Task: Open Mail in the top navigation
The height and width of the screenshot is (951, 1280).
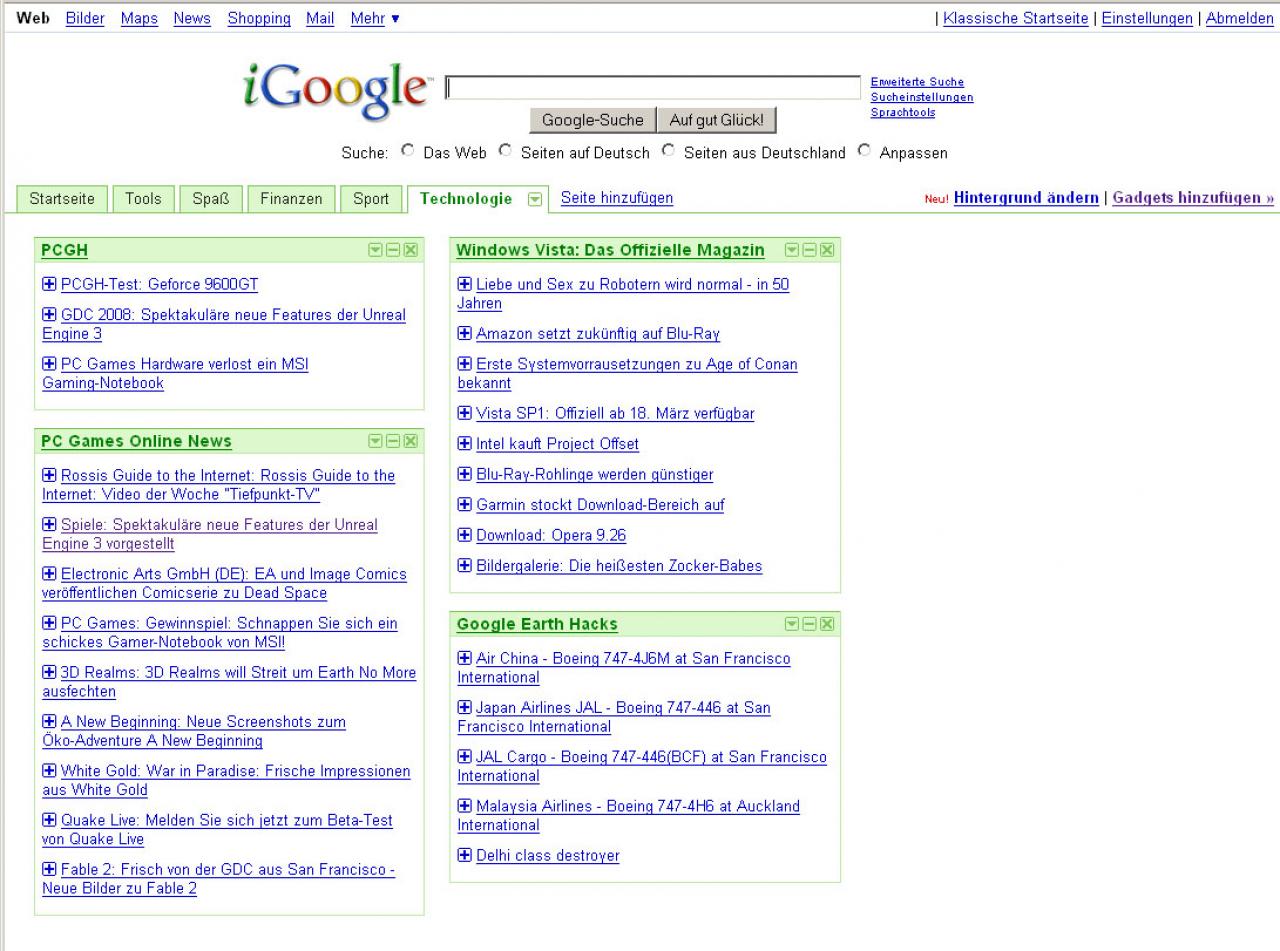Action: (320, 18)
